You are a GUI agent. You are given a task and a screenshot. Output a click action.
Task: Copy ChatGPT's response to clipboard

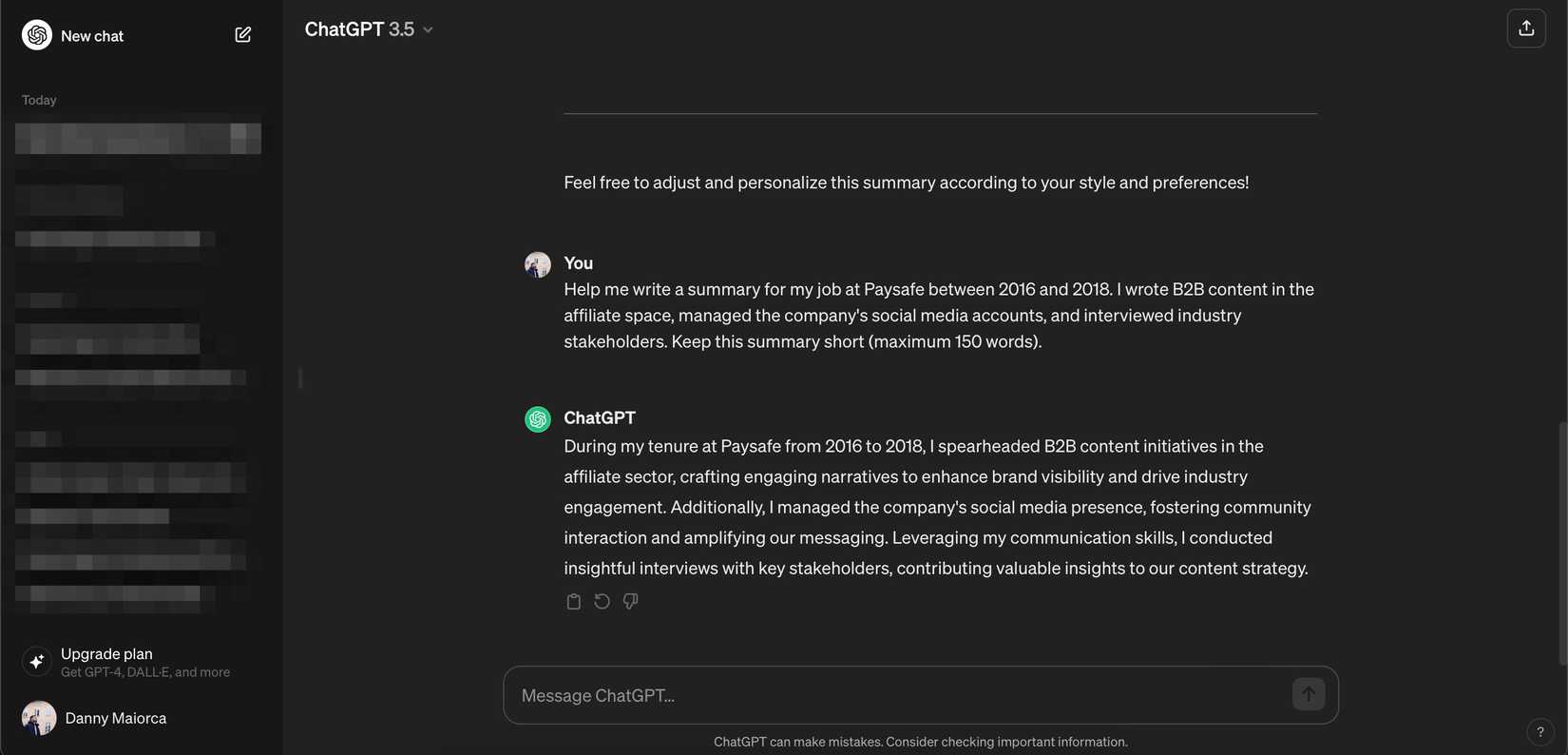pyautogui.click(x=573, y=600)
